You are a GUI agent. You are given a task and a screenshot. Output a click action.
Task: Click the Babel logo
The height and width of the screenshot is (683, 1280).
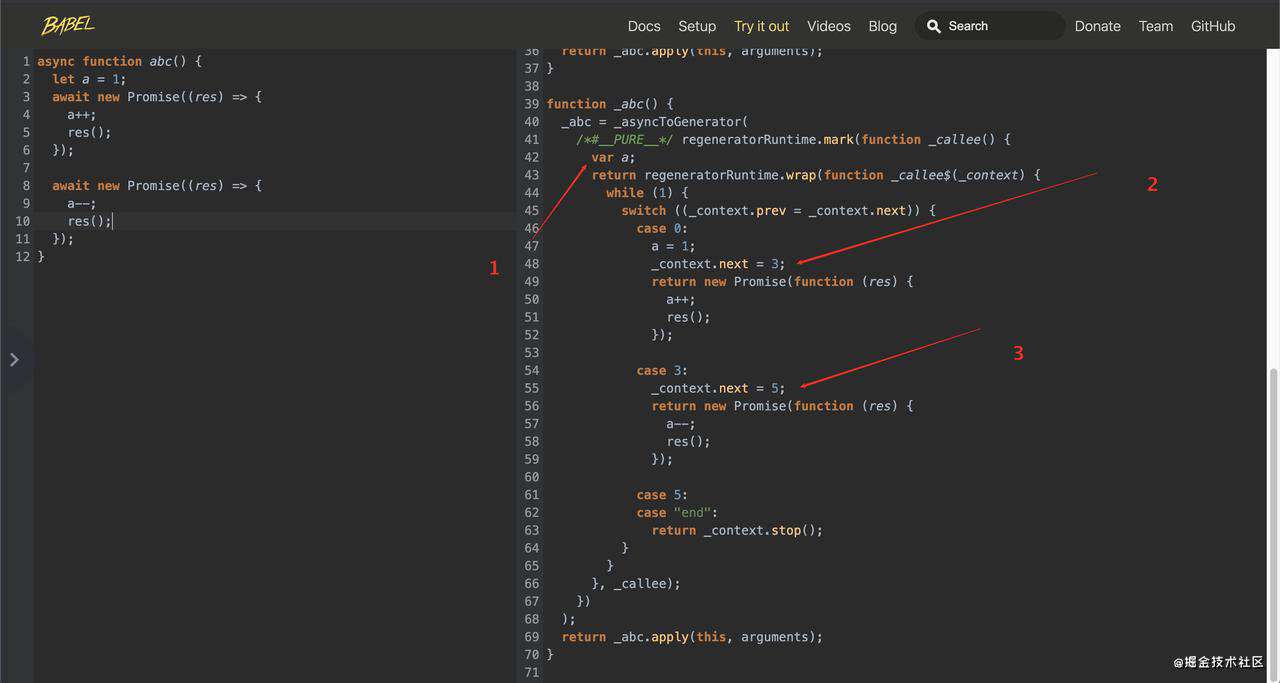(x=68, y=25)
